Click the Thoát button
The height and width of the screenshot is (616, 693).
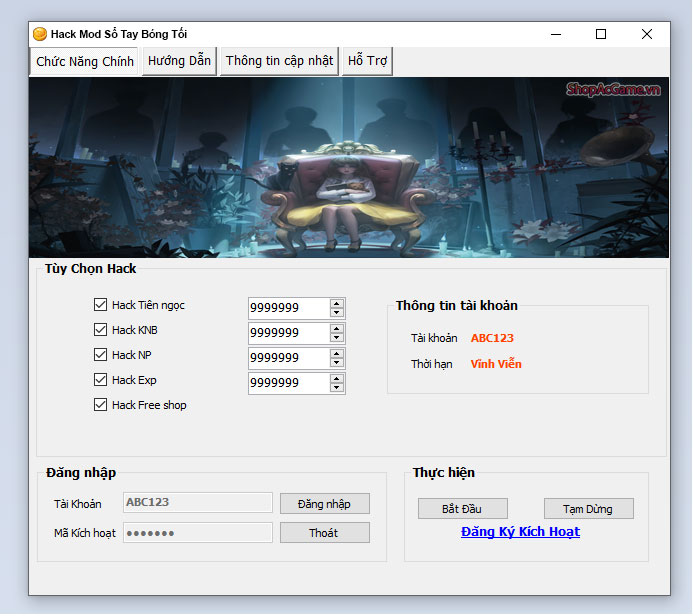(x=325, y=533)
